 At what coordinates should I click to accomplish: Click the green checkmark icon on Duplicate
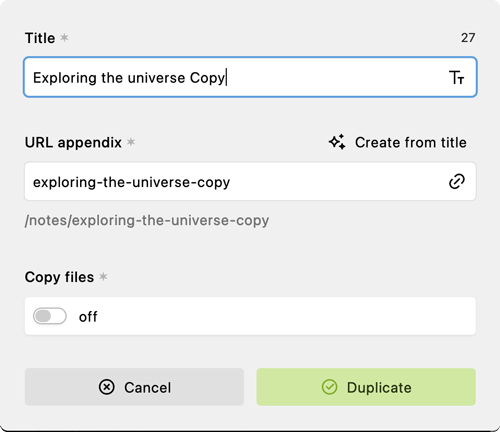pos(330,387)
